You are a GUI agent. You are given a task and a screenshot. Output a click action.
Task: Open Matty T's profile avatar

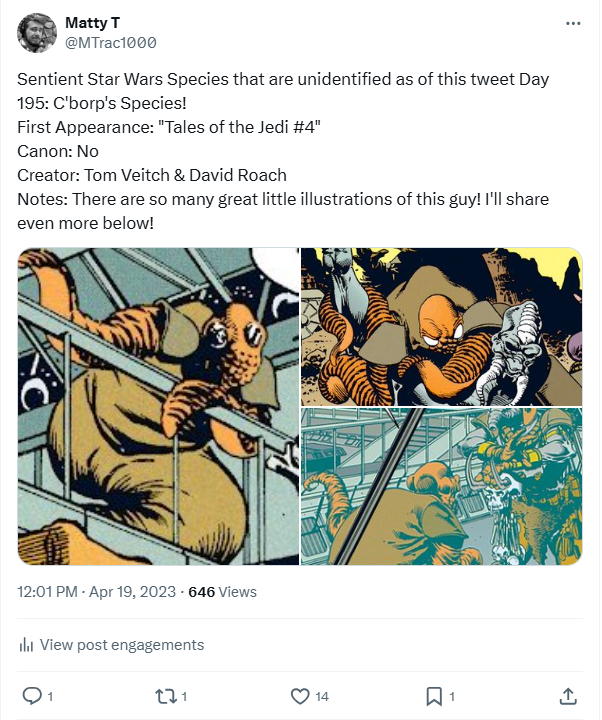[36, 33]
